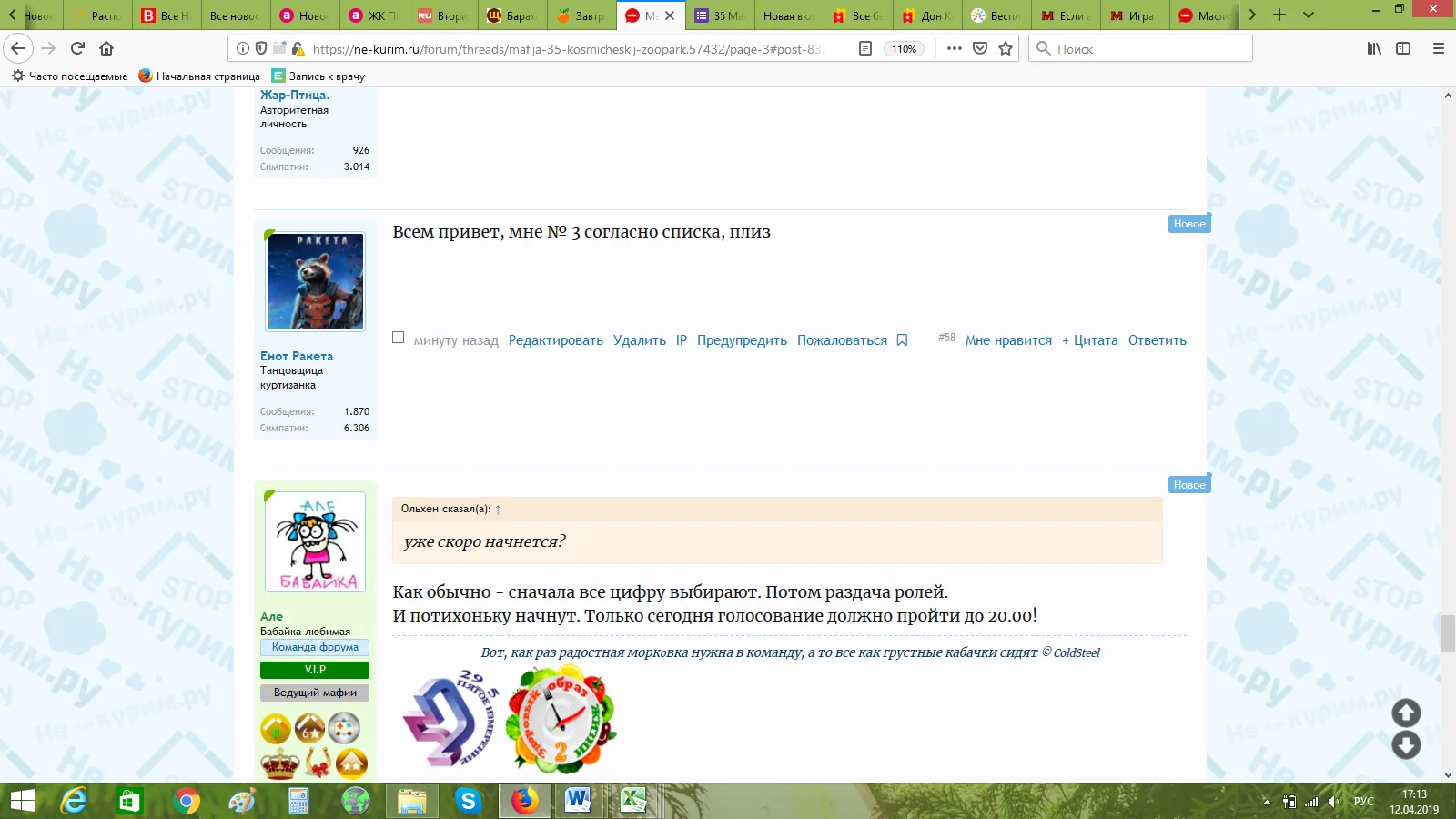The image size is (1456, 819).
Task: Close the active forum tab
Action: tap(670, 15)
